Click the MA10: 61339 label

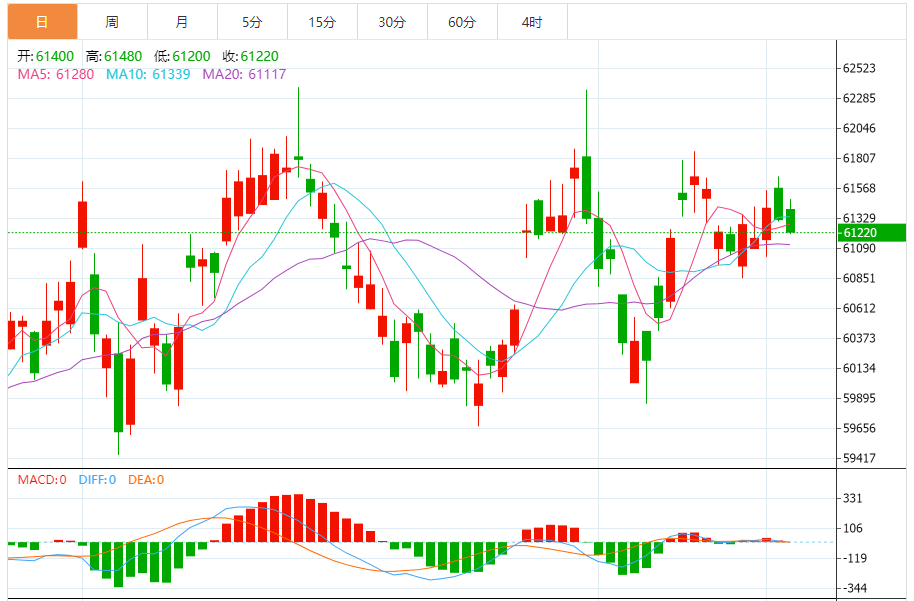[148, 74]
